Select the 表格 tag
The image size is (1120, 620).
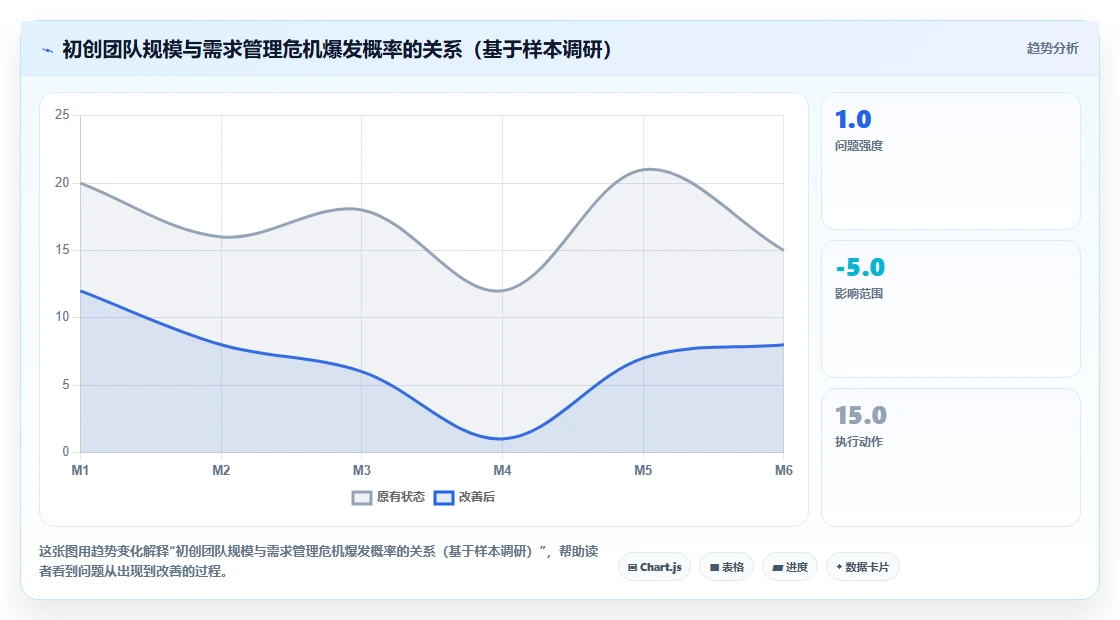point(726,567)
